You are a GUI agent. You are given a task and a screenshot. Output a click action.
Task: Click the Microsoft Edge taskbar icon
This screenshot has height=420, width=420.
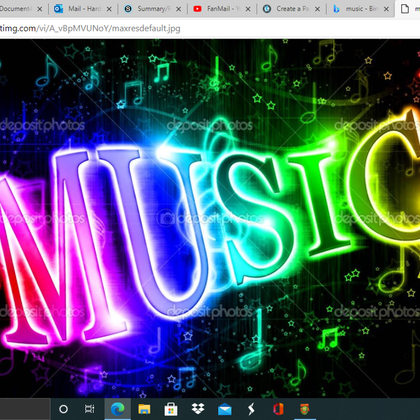tap(118, 409)
